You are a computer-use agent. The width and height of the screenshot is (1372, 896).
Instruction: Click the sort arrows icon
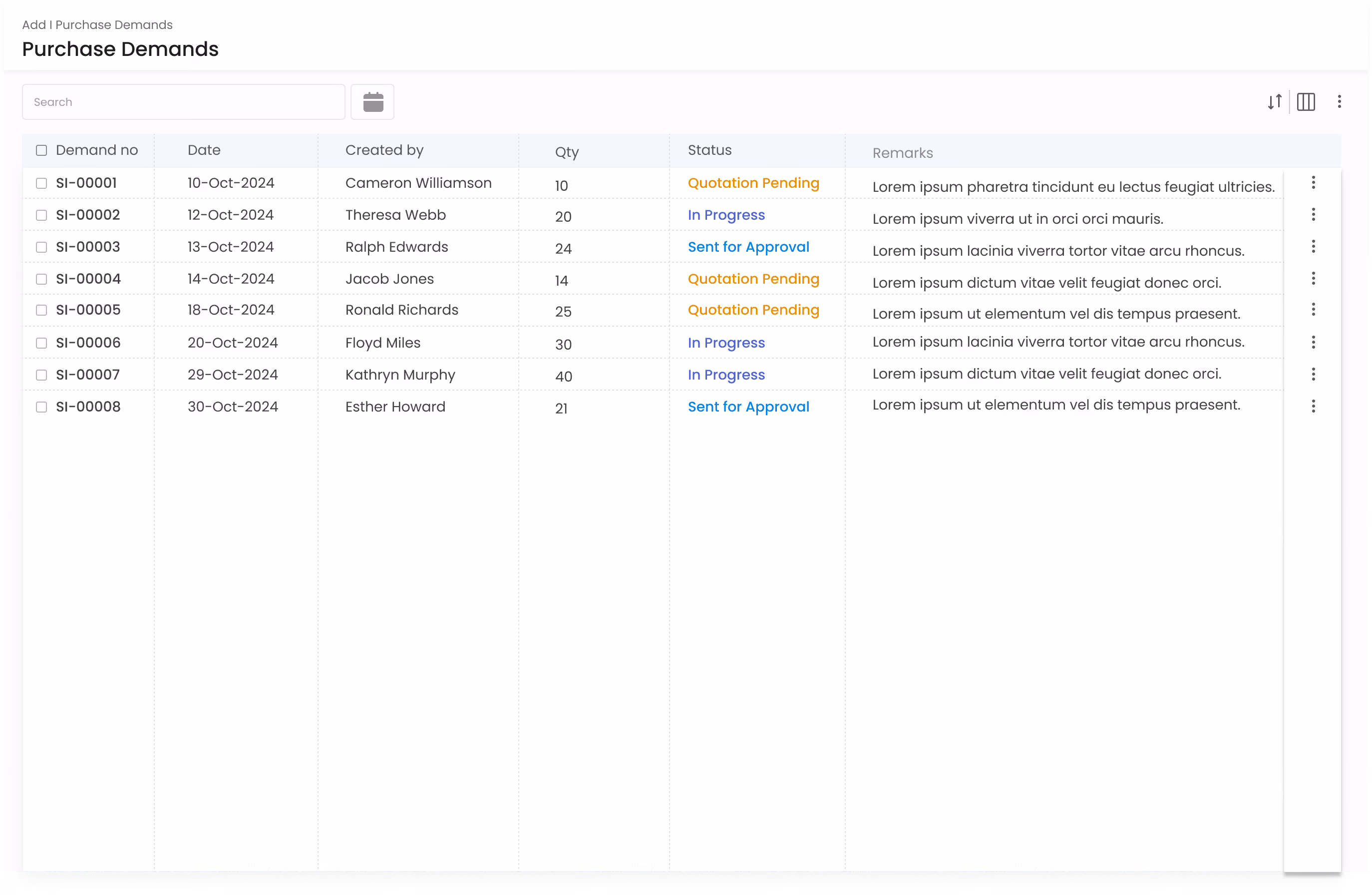click(1275, 102)
